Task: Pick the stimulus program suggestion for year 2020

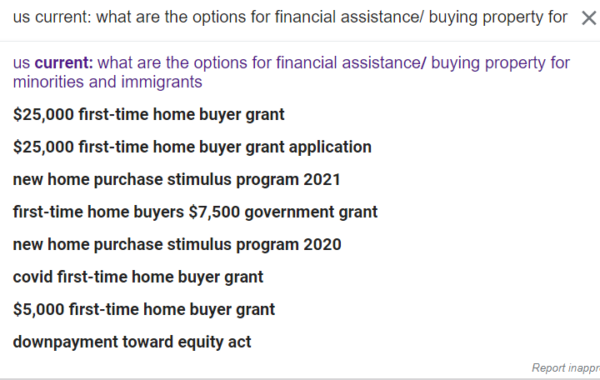Action: (177, 245)
